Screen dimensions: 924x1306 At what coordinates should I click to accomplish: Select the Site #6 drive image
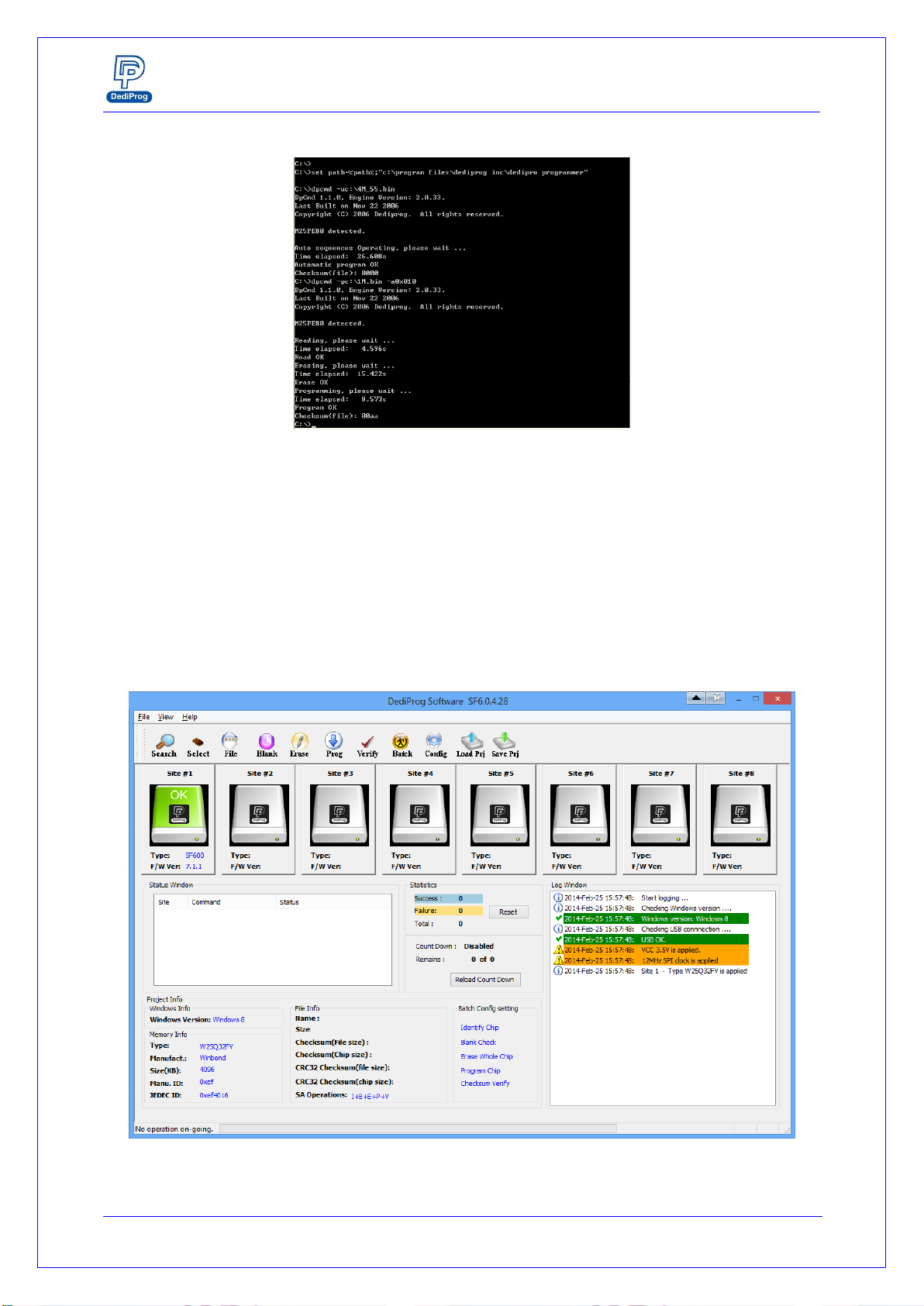click(581, 815)
